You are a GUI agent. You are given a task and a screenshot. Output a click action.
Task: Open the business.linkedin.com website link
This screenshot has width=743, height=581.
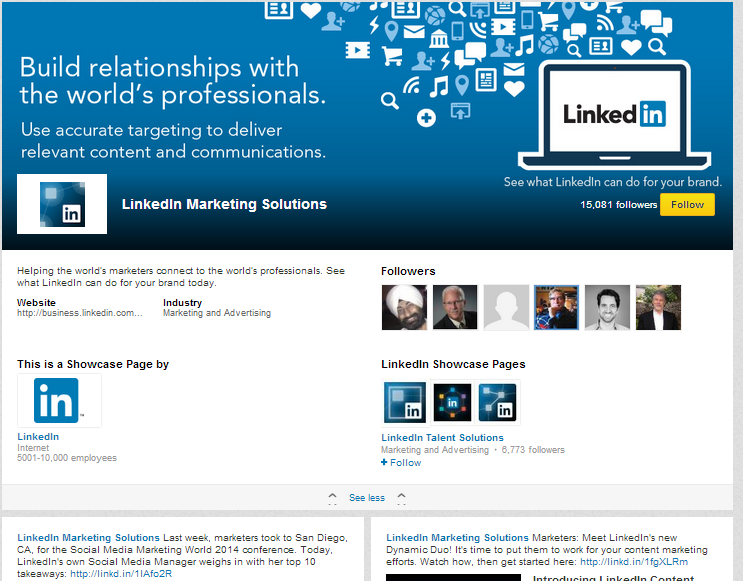point(80,313)
